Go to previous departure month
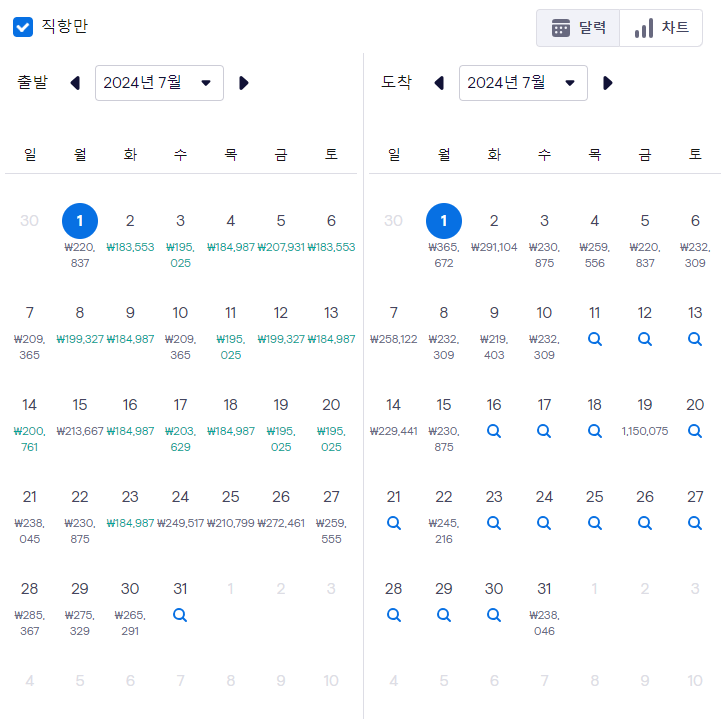Screen dimensions: 726x719 point(75,83)
